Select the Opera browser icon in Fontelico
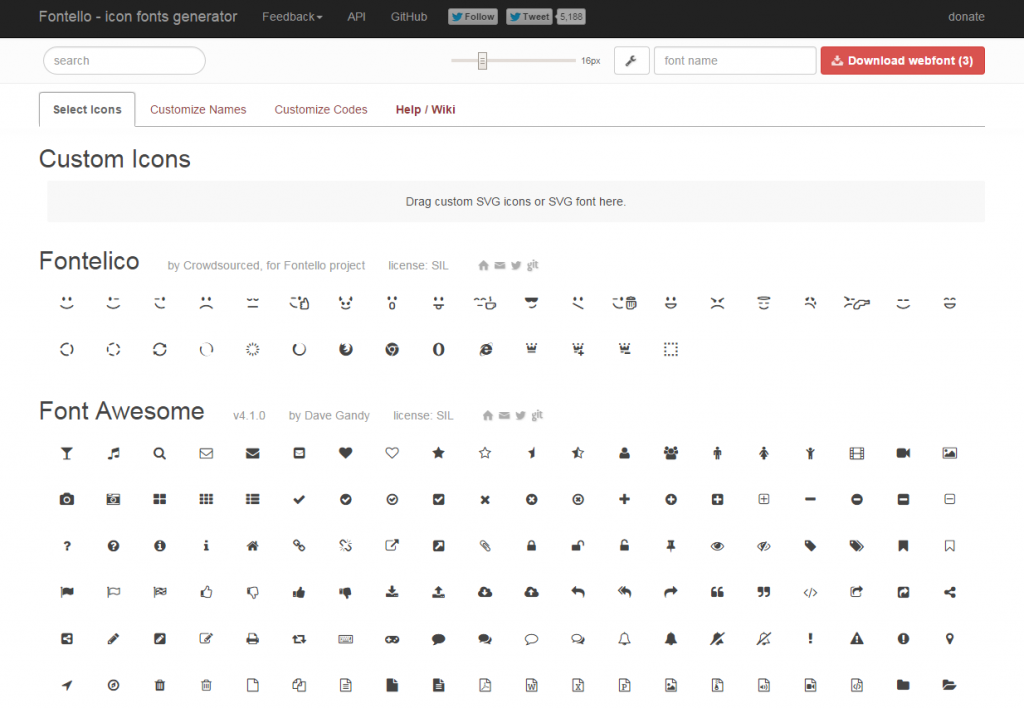The image size is (1024, 708). 438,349
